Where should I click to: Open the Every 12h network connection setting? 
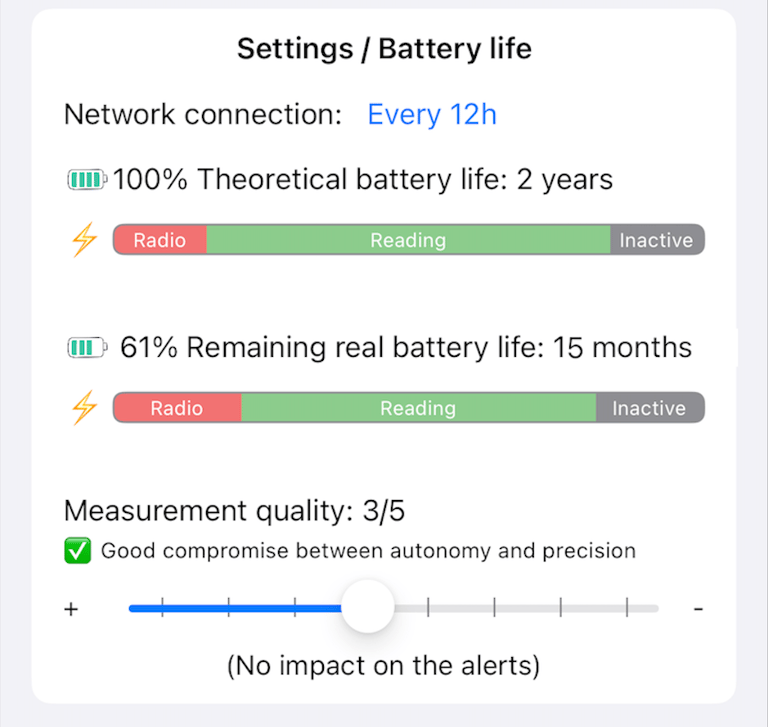432,115
